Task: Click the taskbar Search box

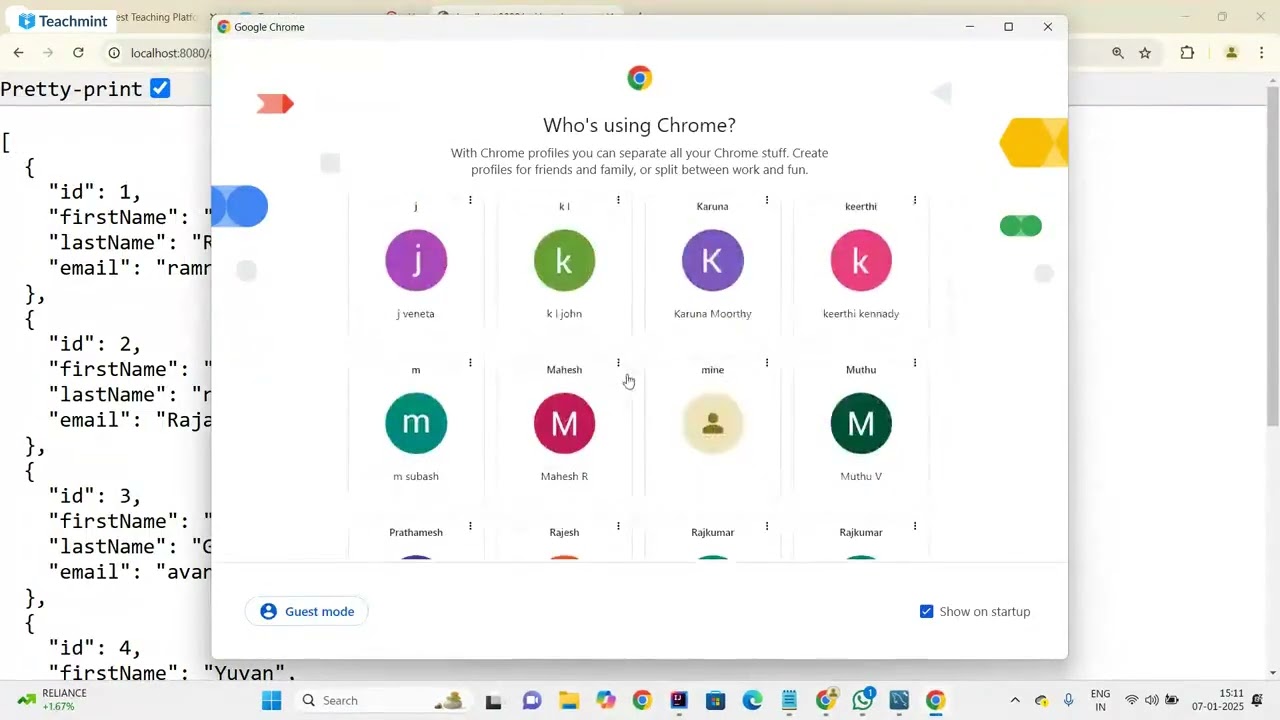Action: click(385, 700)
